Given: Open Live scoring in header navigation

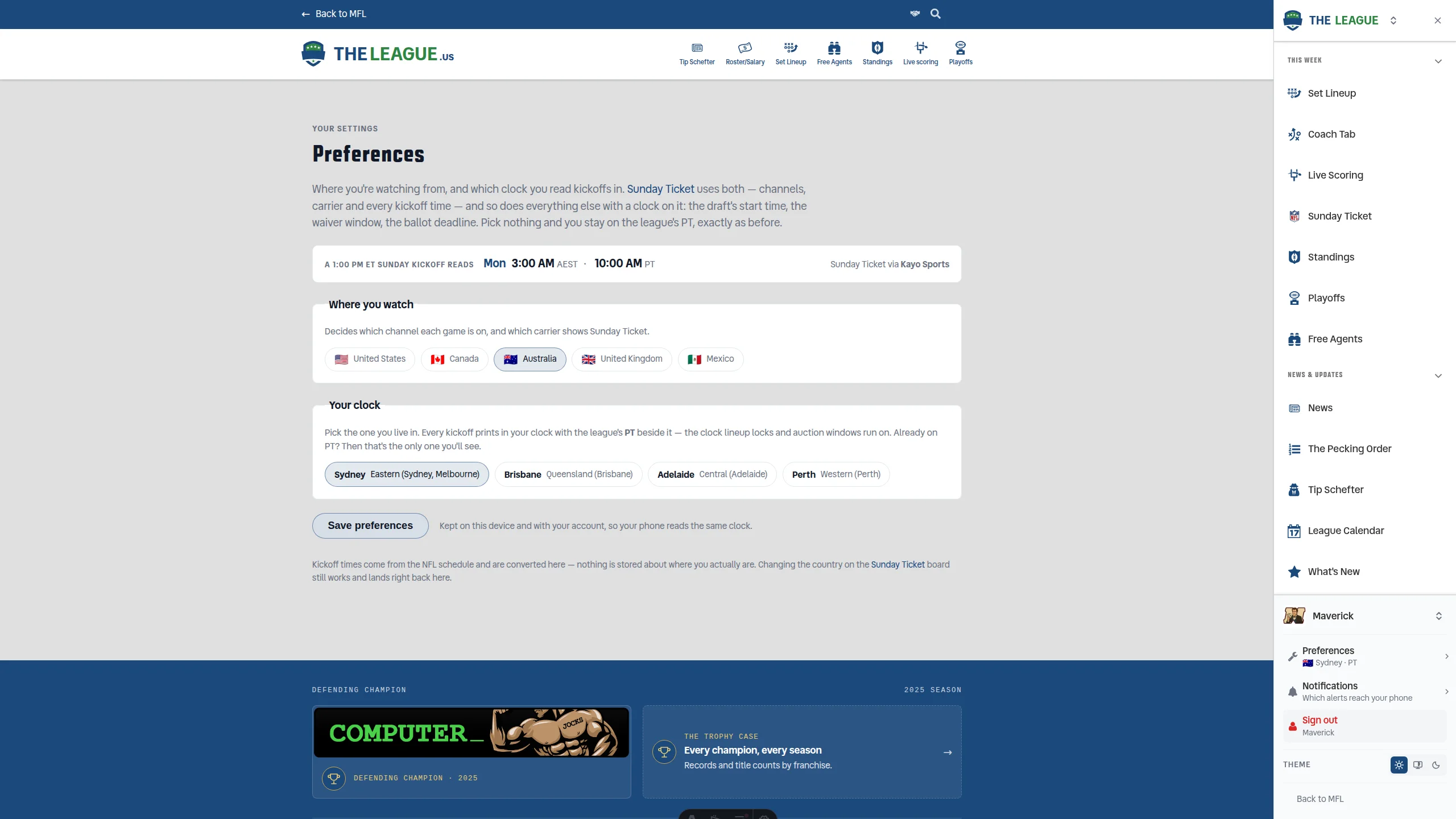Looking at the screenshot, I should coord(920,54).
